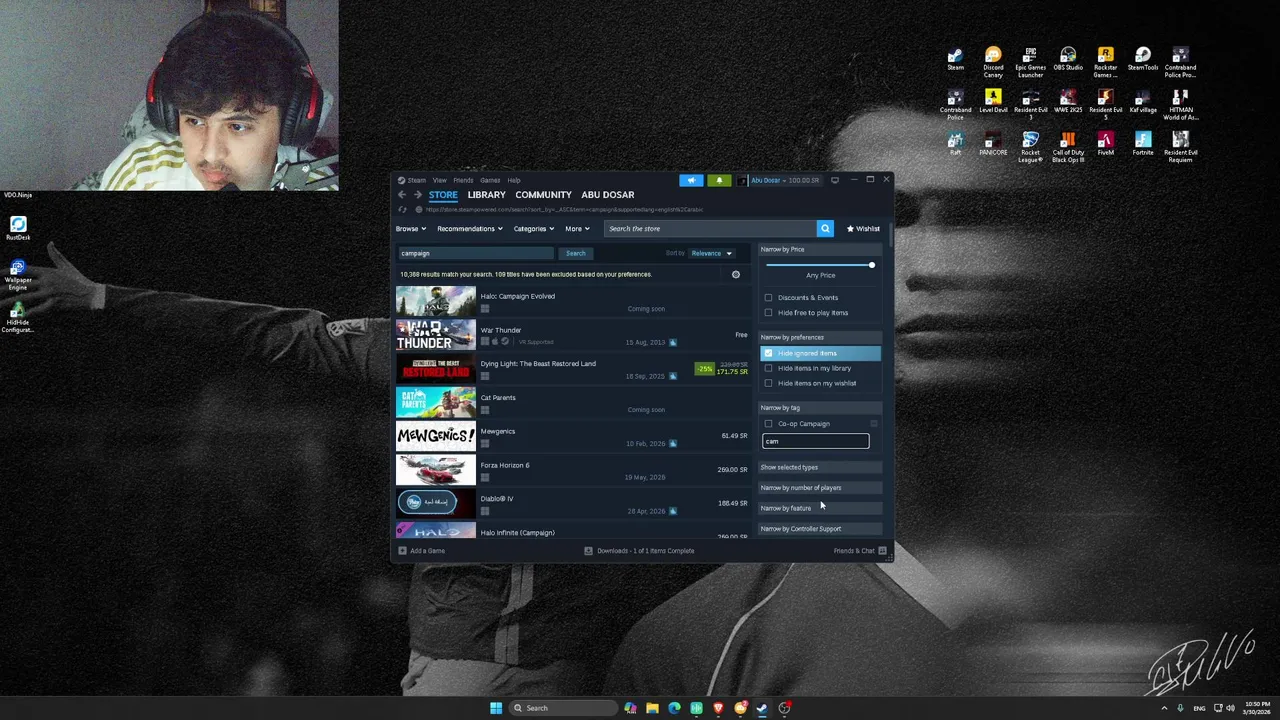Click the Windows Start button
The image size is (1280, 720).
click(496, 708)
